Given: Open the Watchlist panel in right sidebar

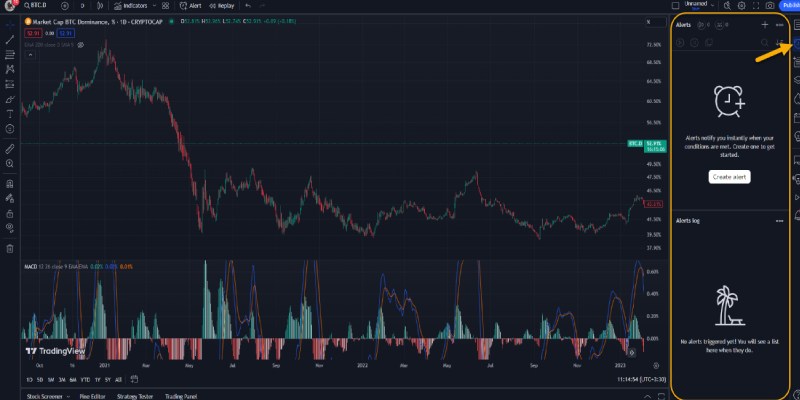Looking at the screenshot, I should click(x=795, y=24).
